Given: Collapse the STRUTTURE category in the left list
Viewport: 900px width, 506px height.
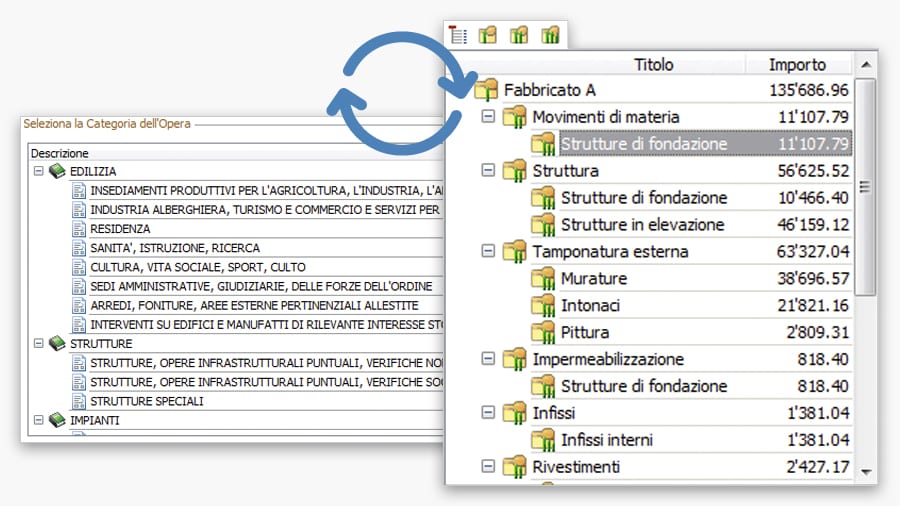Looking at the screenshot, I should 38,343.
